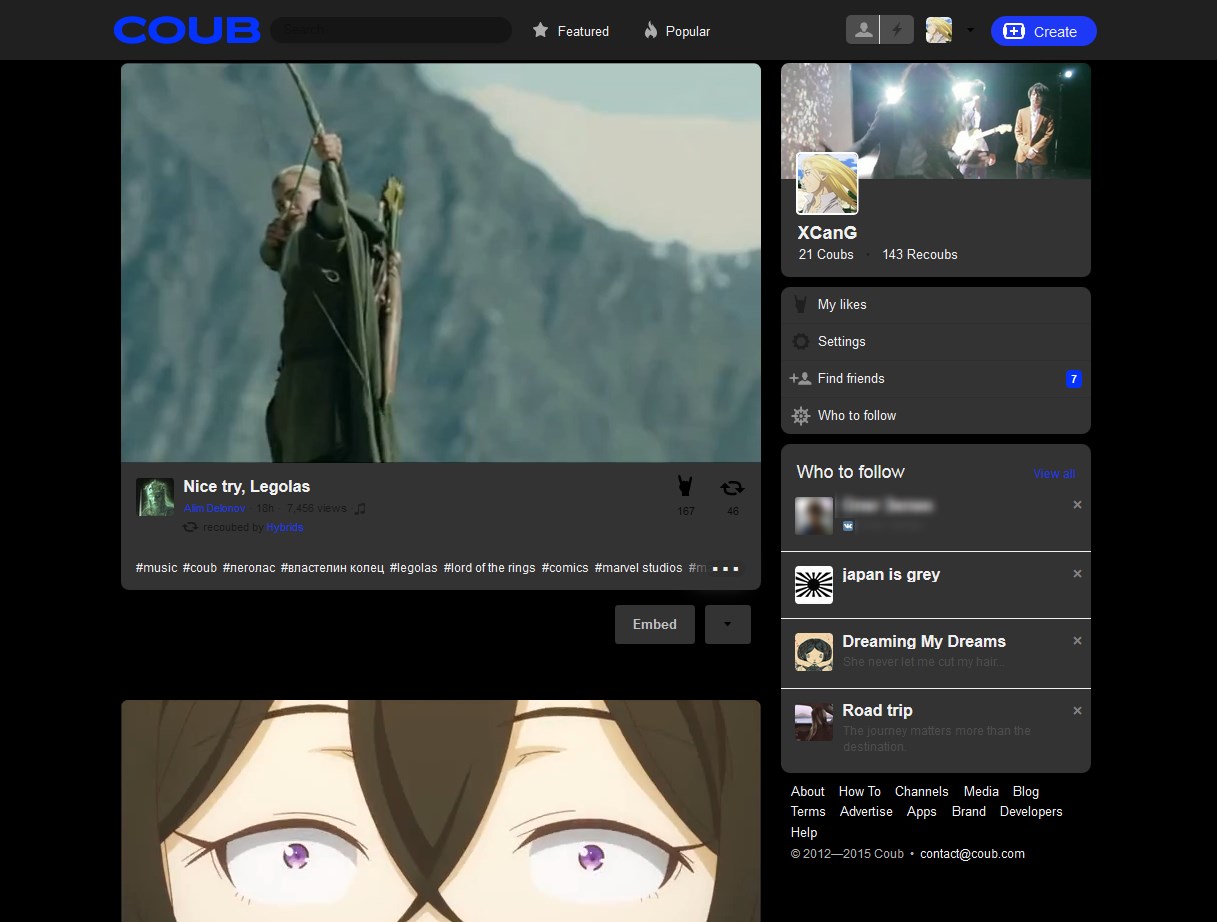Open the Advertise footer link
Image resolution: width=1217 pixels, height=922 pixels.
tap(866, 811)
